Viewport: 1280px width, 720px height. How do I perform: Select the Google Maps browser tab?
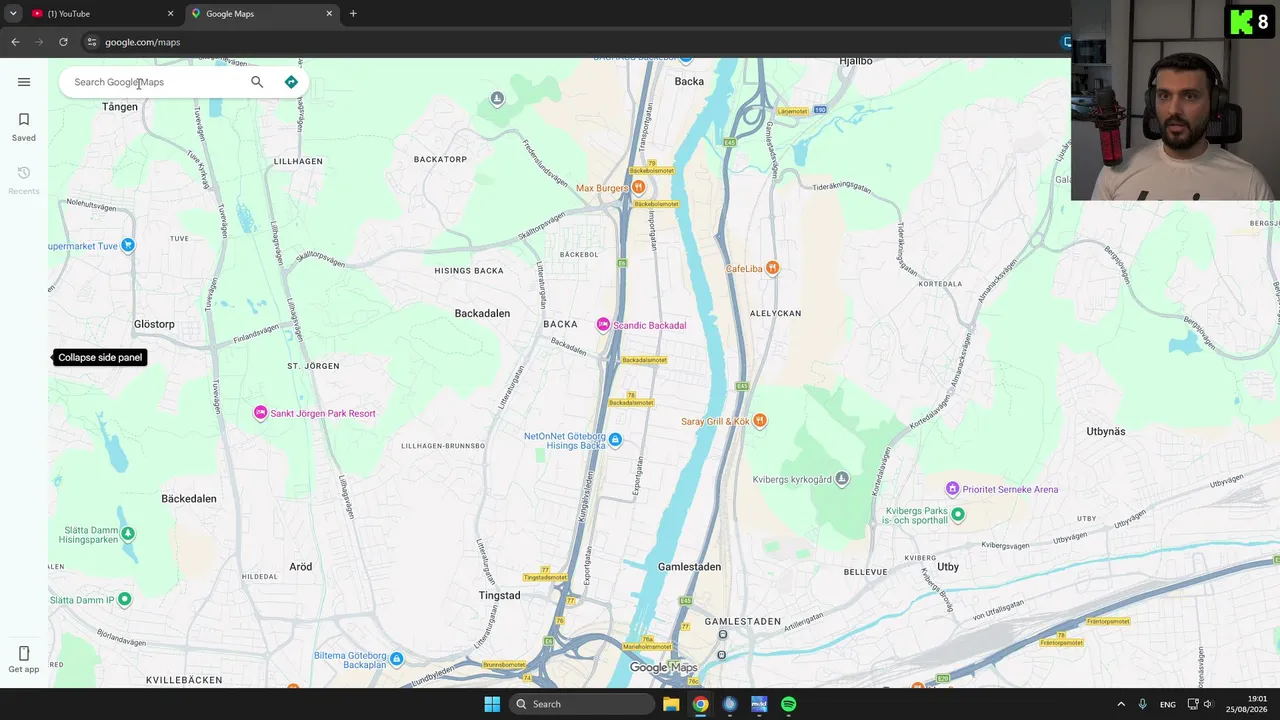click(x=262, y=14)
